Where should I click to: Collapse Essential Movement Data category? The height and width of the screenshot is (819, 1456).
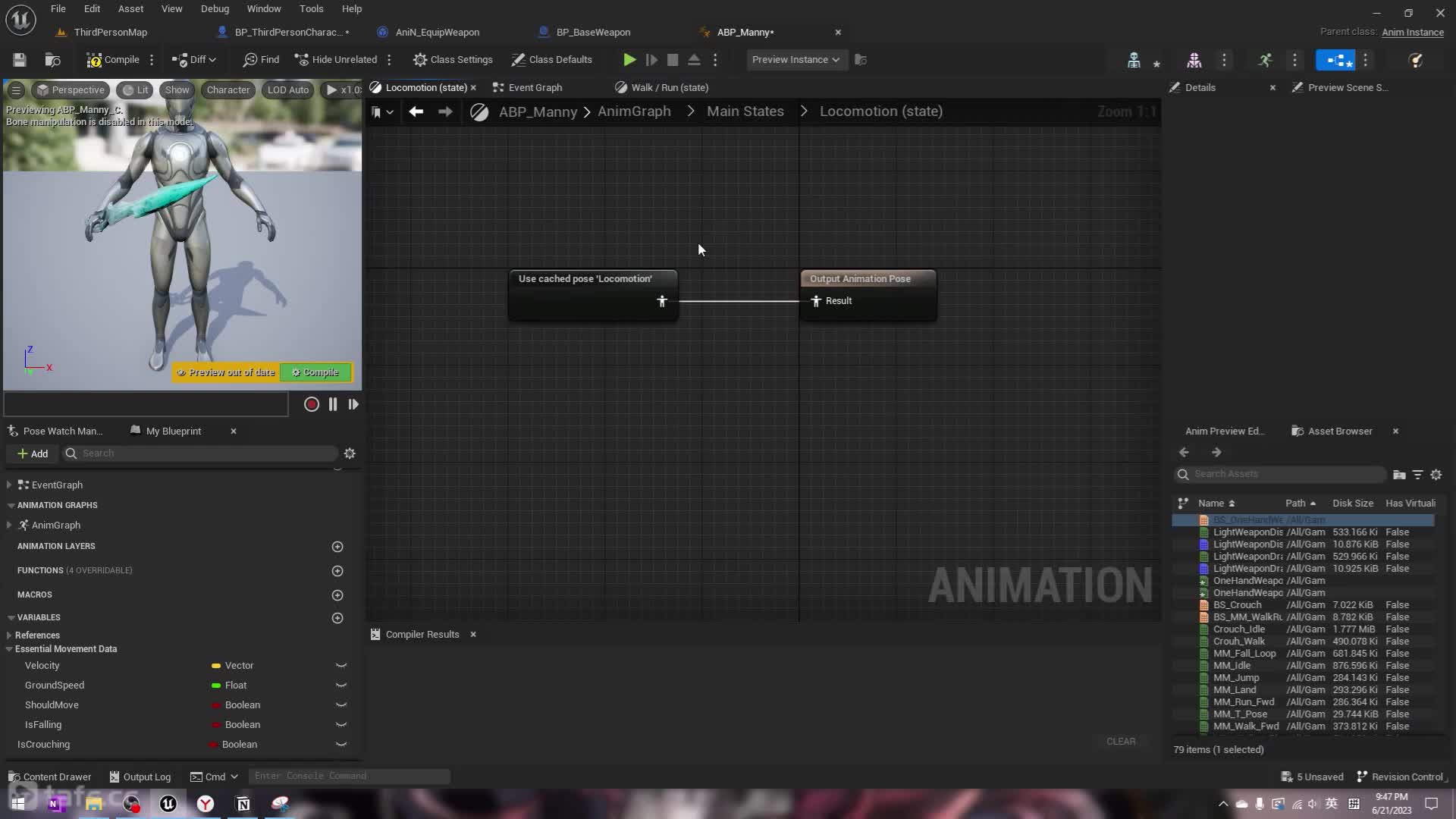[x=9, y=649]
